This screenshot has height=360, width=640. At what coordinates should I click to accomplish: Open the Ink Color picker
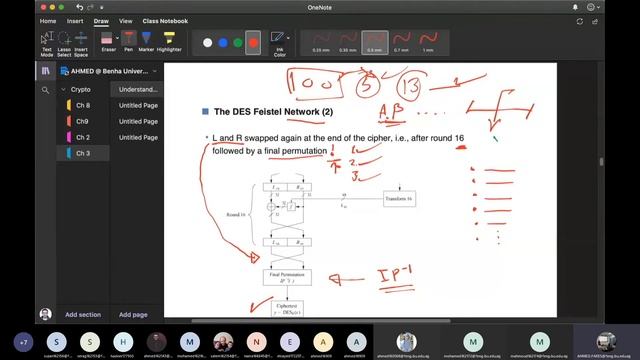point(278,44)
